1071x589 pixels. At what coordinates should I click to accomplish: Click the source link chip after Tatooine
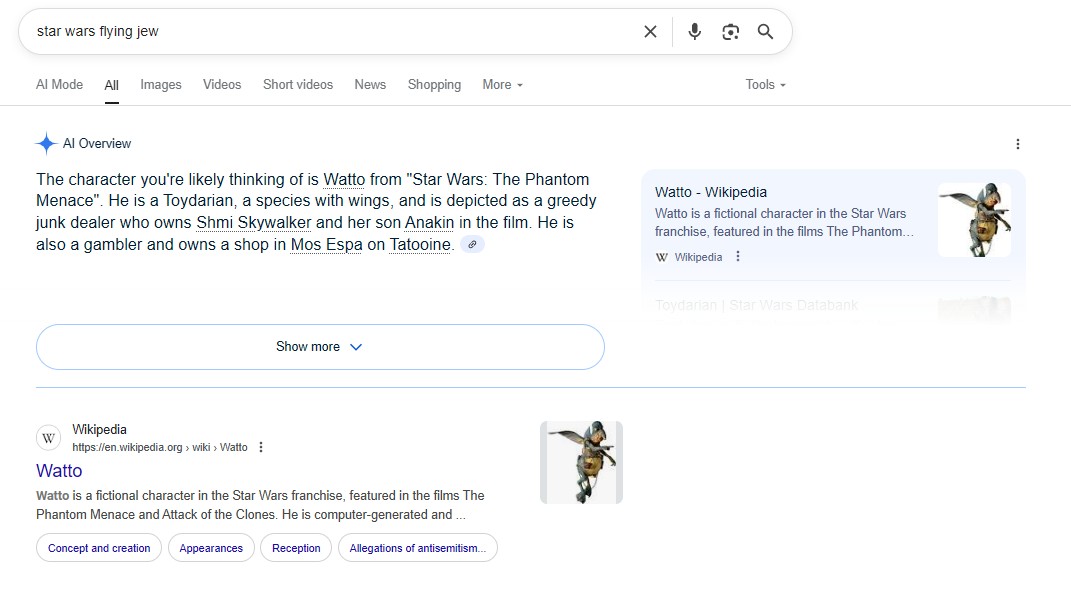[x=472, y=244]
